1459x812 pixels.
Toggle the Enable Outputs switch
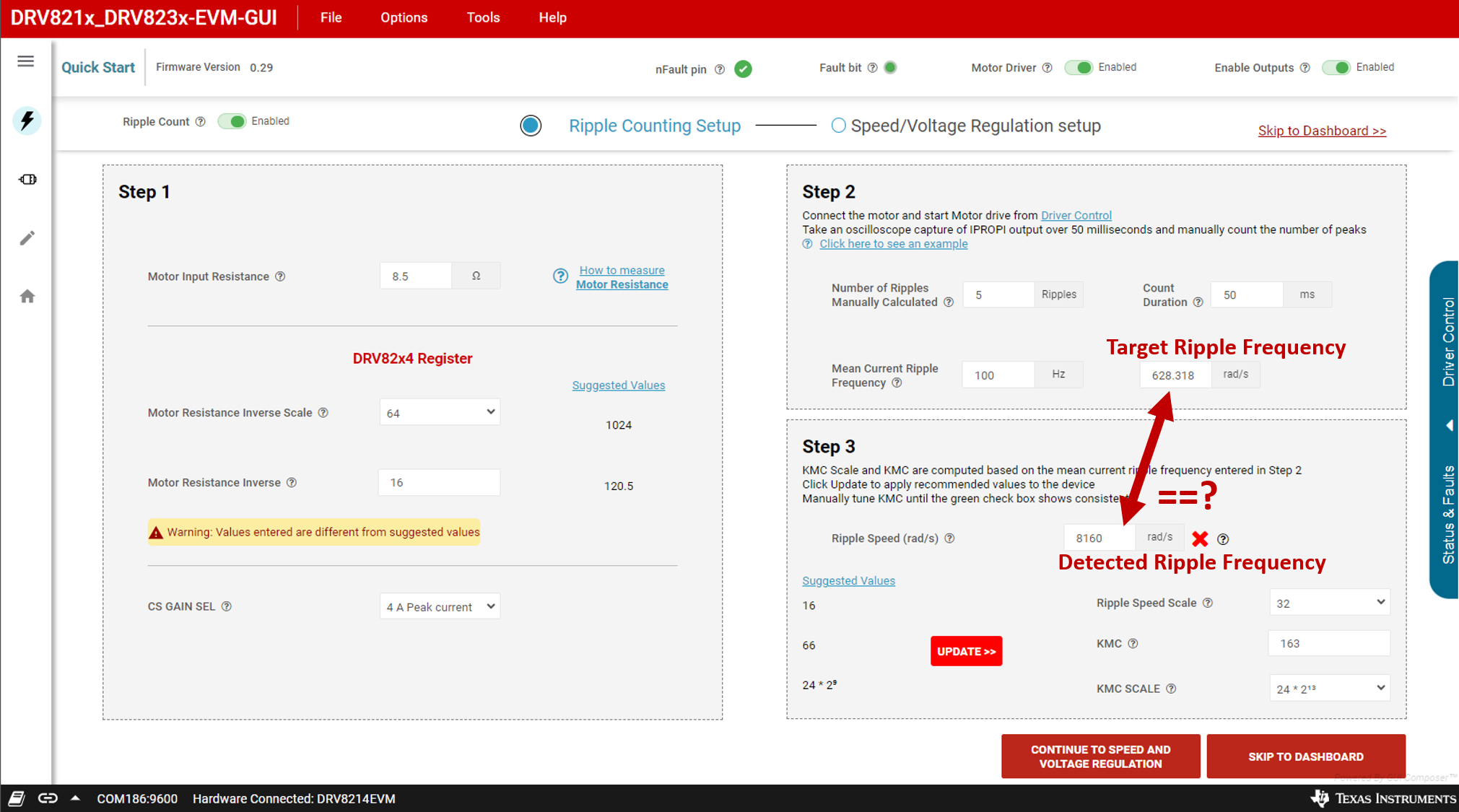click(x=1336, y=67)
